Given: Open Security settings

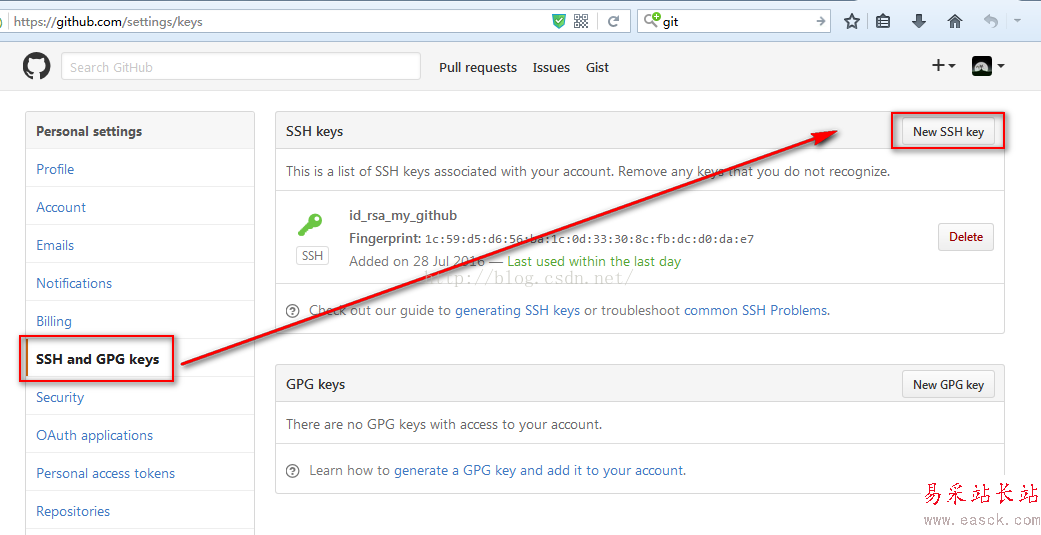Looking at the screenshot, I should (60, 397).
